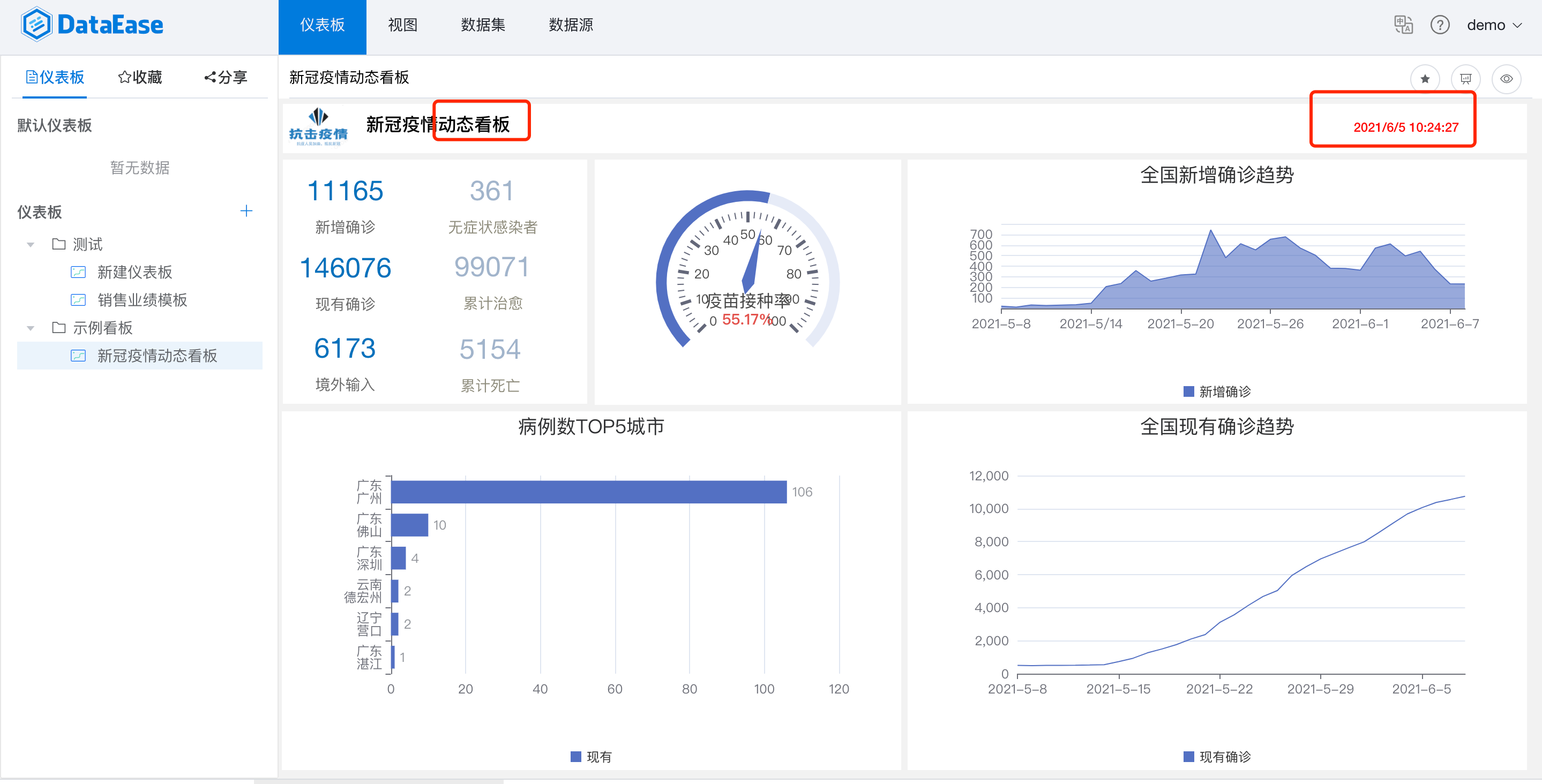
Task: Open the 收藏 favorites tab
Action: (141, 77)
